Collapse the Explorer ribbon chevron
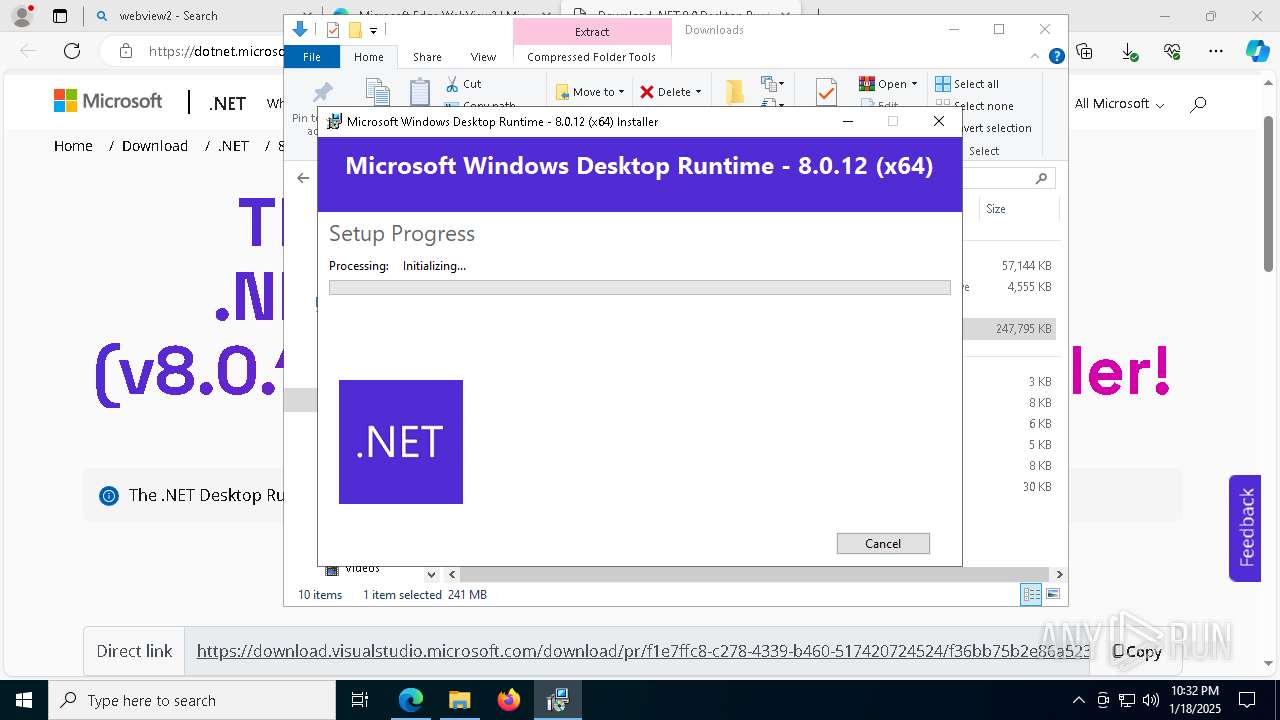The height and width of the screenshot is (720, 1280). (1036, 57)
